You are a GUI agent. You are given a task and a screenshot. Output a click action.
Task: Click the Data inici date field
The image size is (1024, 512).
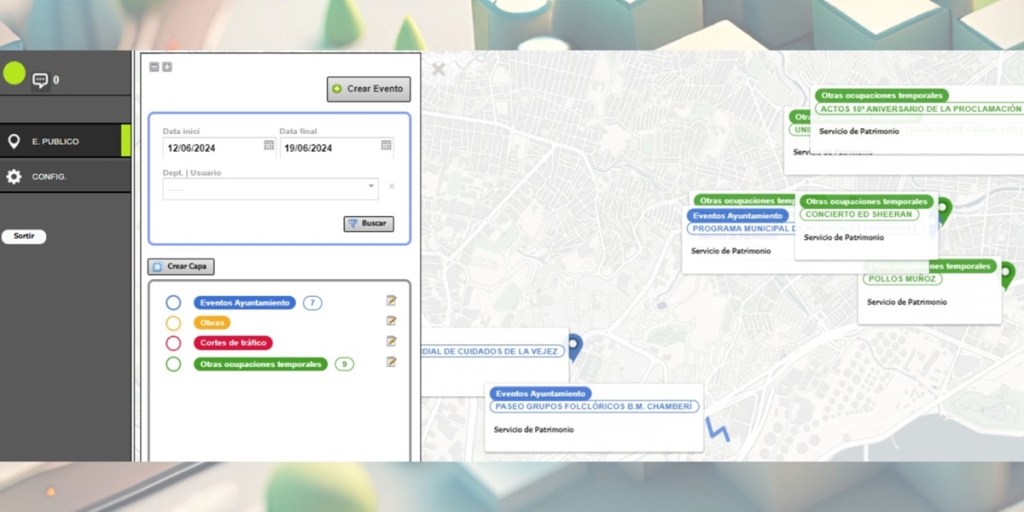pos(208,148)
